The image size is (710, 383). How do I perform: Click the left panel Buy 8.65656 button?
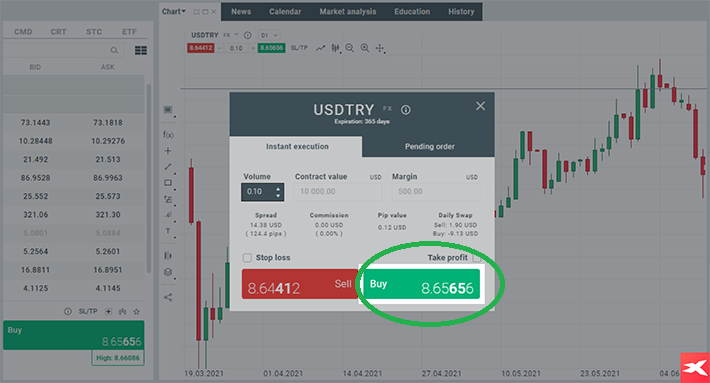point(74,335)
